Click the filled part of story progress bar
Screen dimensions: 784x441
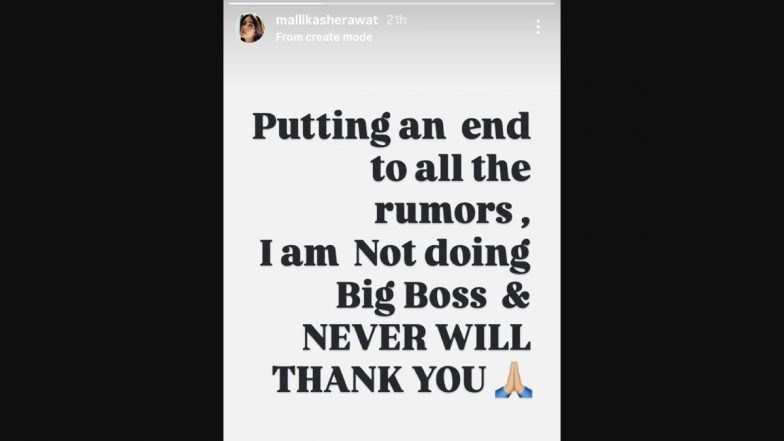[x=275, y=4]
